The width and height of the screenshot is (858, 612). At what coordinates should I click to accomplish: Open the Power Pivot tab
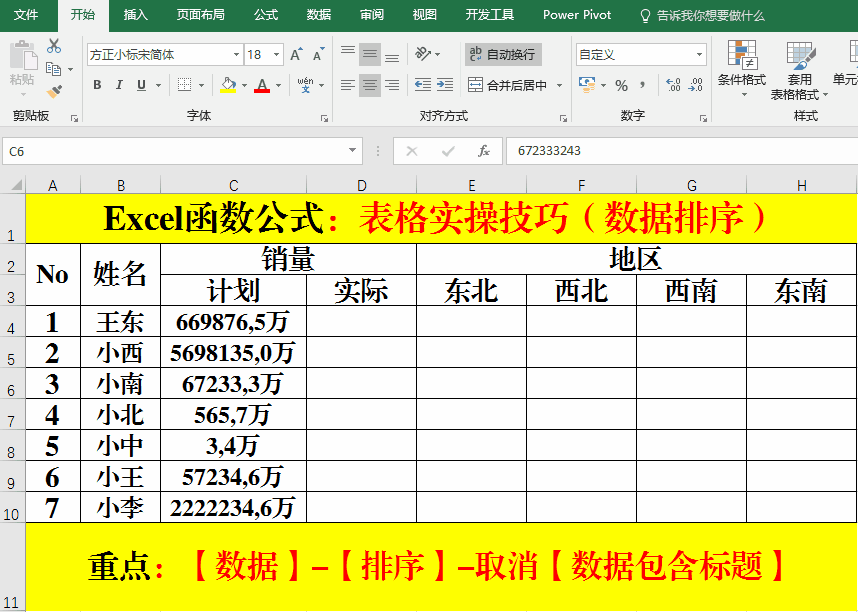pos(577,15)
